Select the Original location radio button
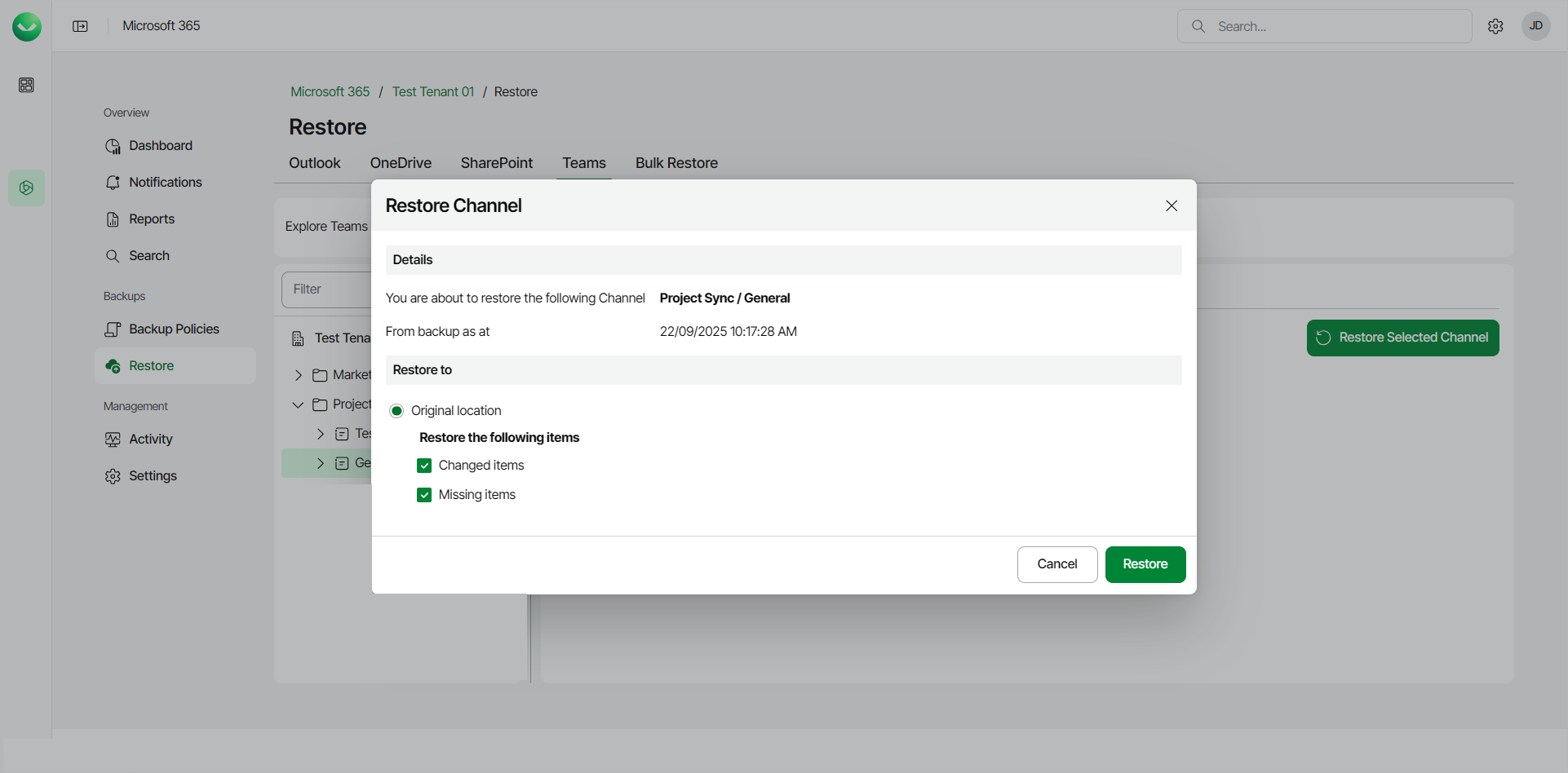 pos(396,411)
